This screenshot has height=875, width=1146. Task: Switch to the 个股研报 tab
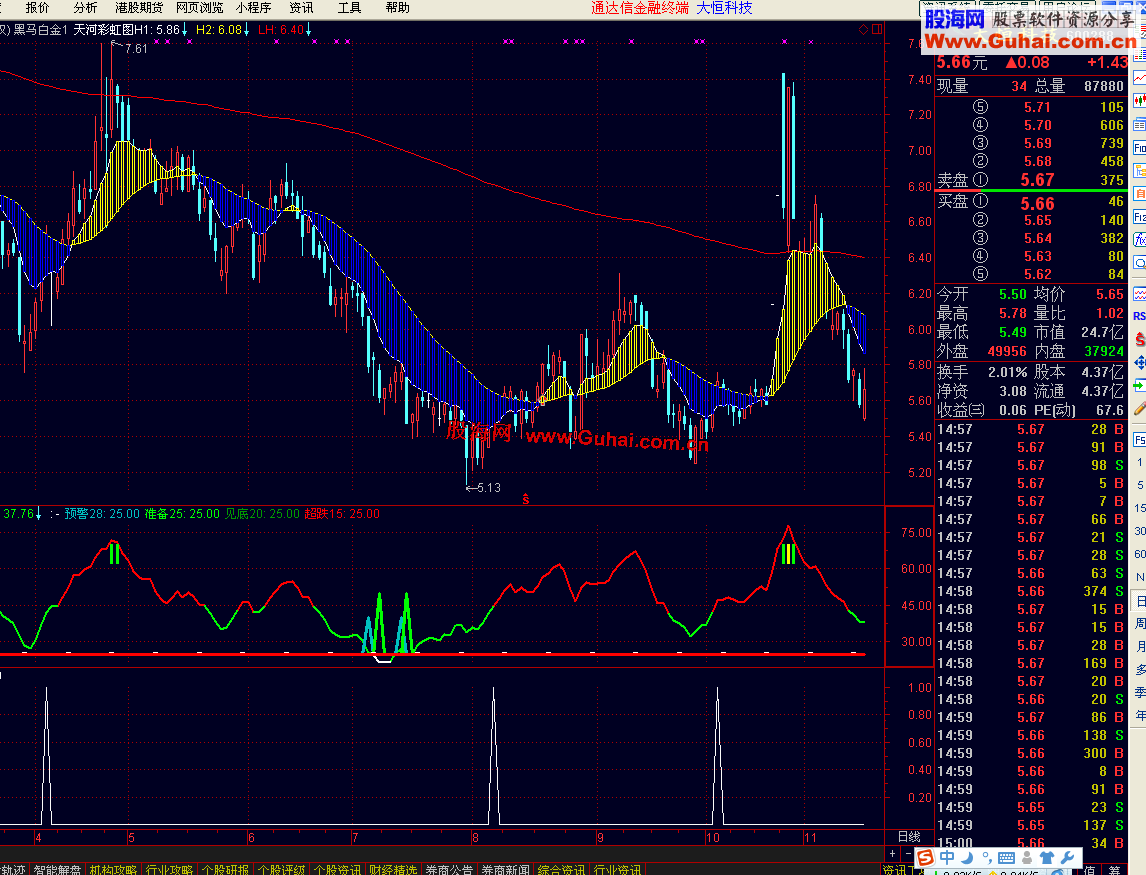(225, 869)
